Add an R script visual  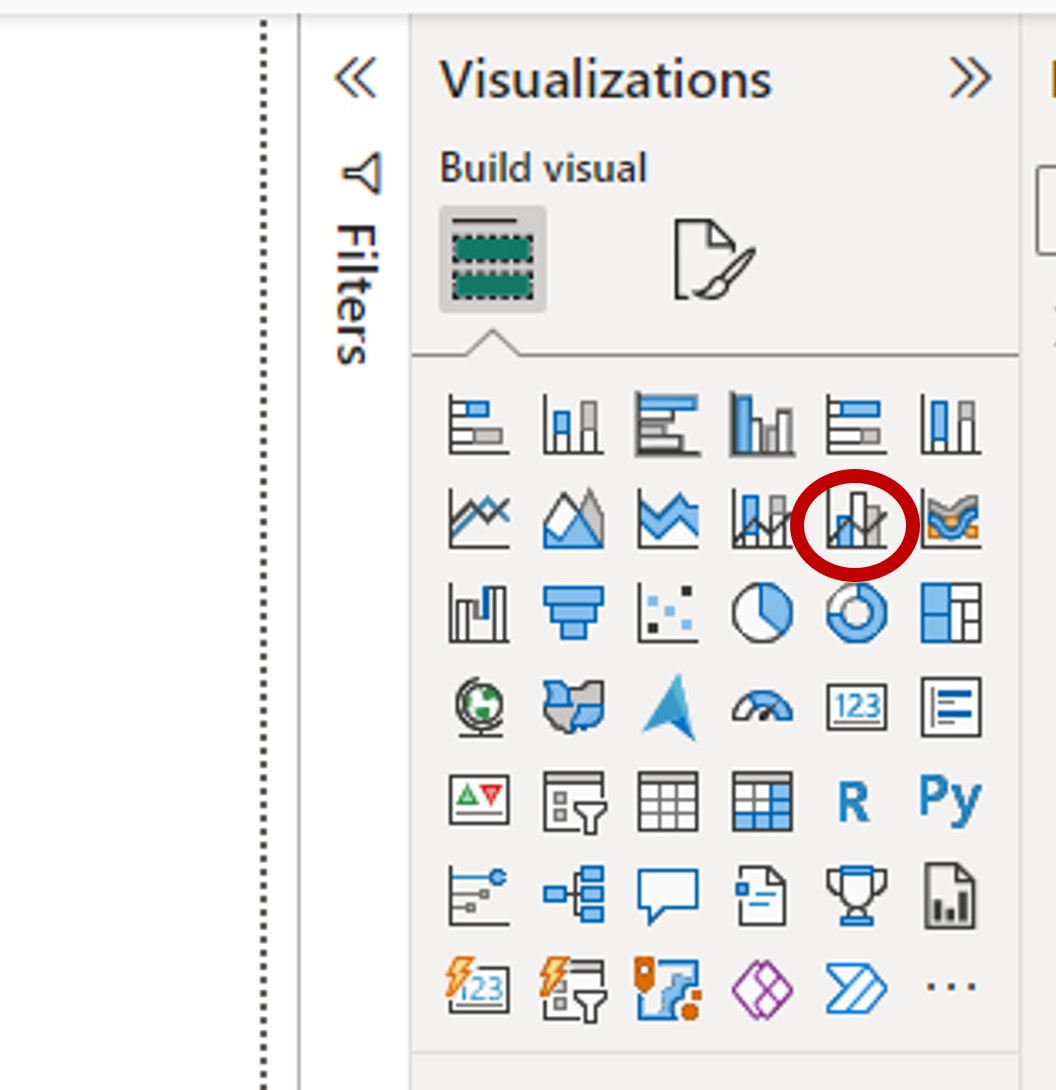pos(854,800)
